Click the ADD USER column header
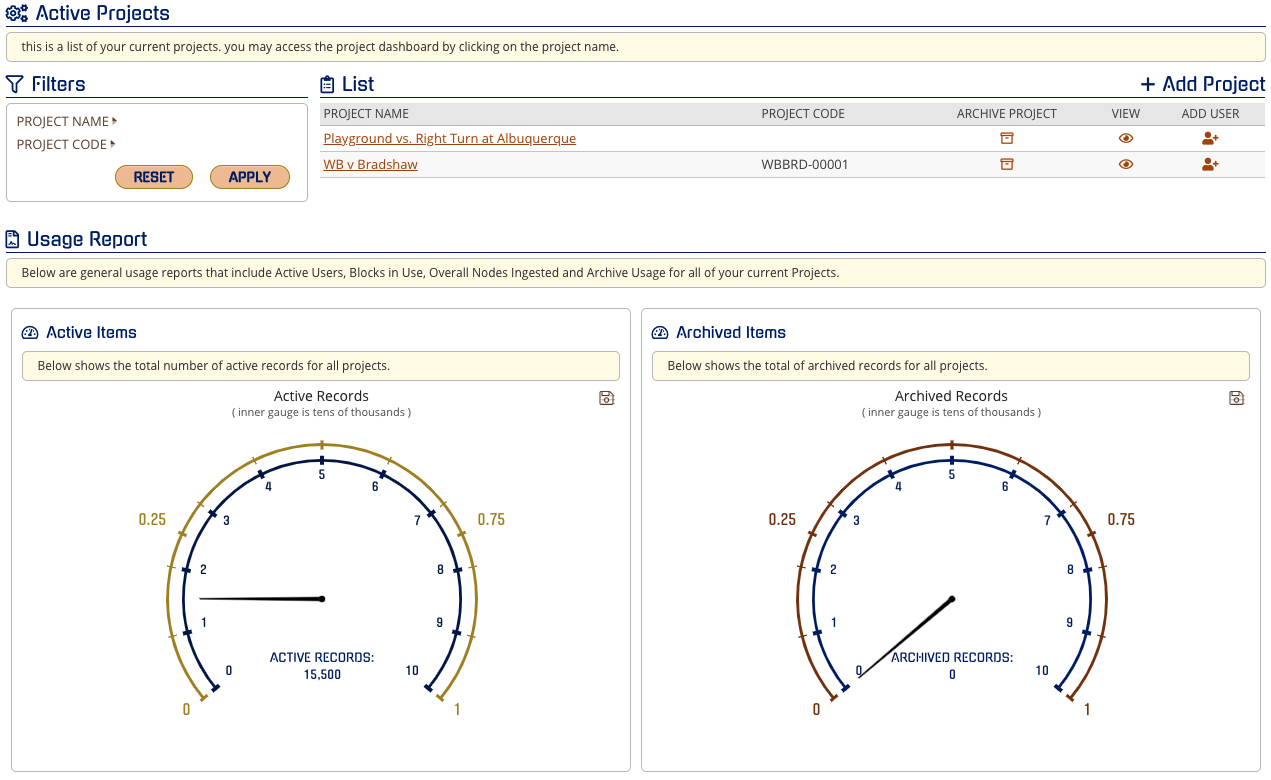The width and height of the screenshot is (1271, 780). [x=1210, y=113]
